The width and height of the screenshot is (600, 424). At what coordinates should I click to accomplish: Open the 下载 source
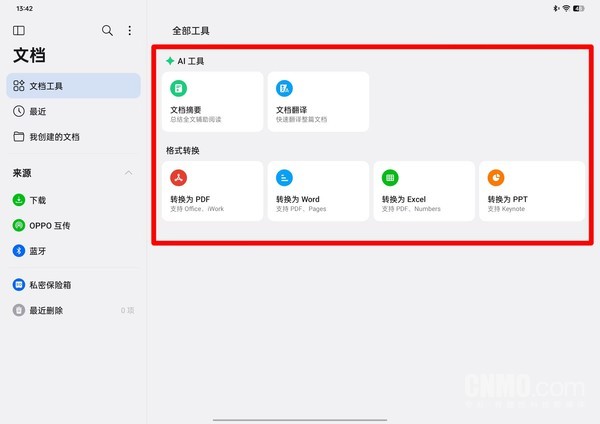pos(38,200)
